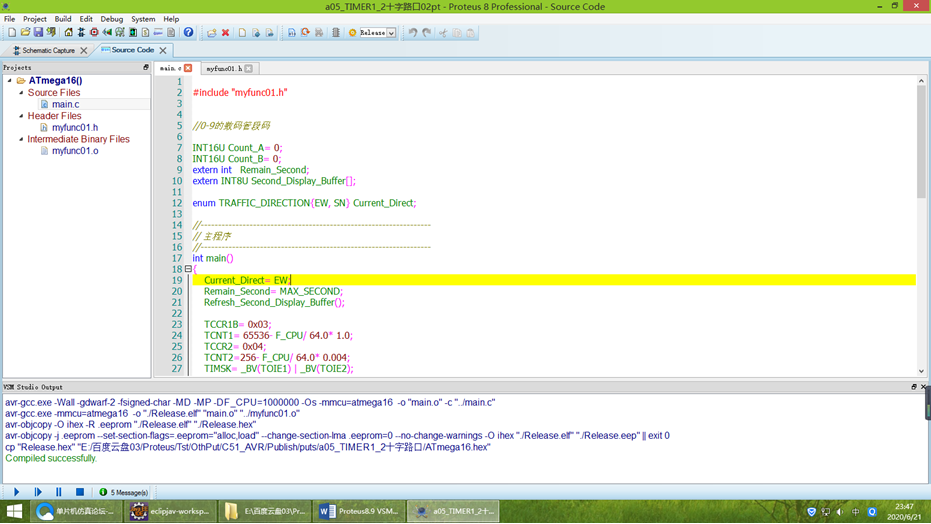Collapse the Intermediate Binary Files folder
Viewport: 931px width, 524px height.
point(21,139)
